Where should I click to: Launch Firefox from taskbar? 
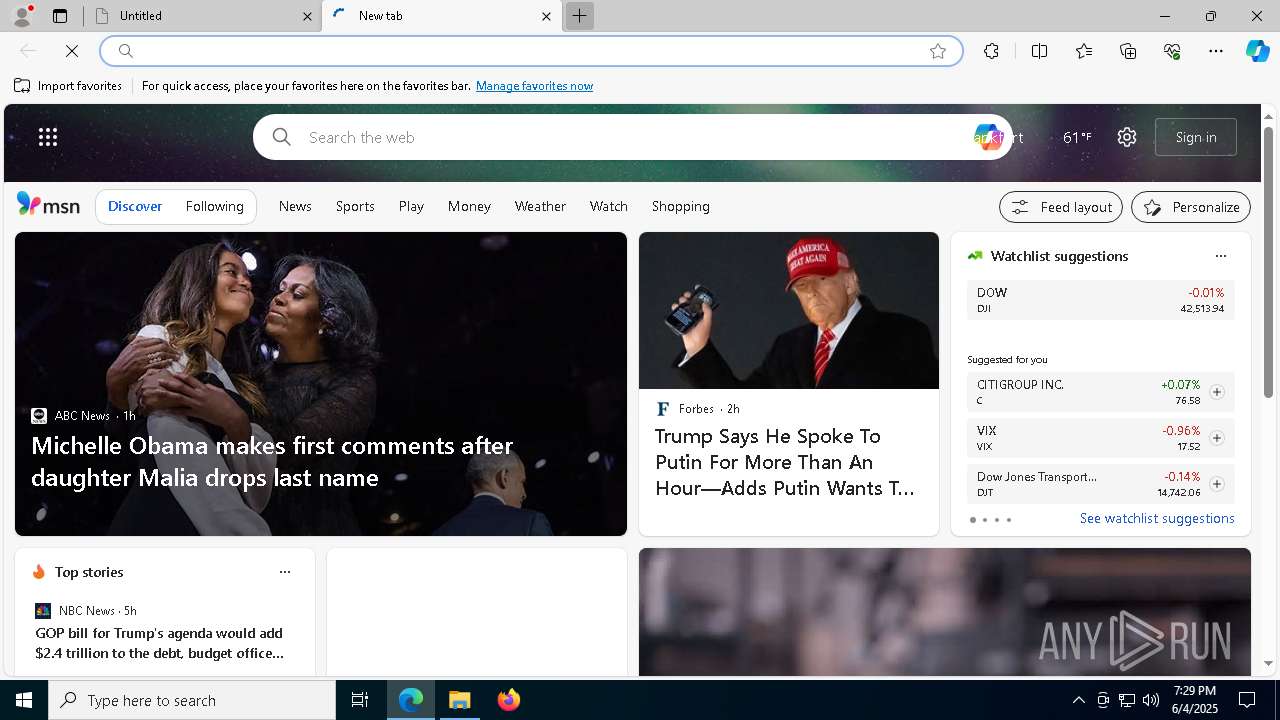[x=508, y=700]
